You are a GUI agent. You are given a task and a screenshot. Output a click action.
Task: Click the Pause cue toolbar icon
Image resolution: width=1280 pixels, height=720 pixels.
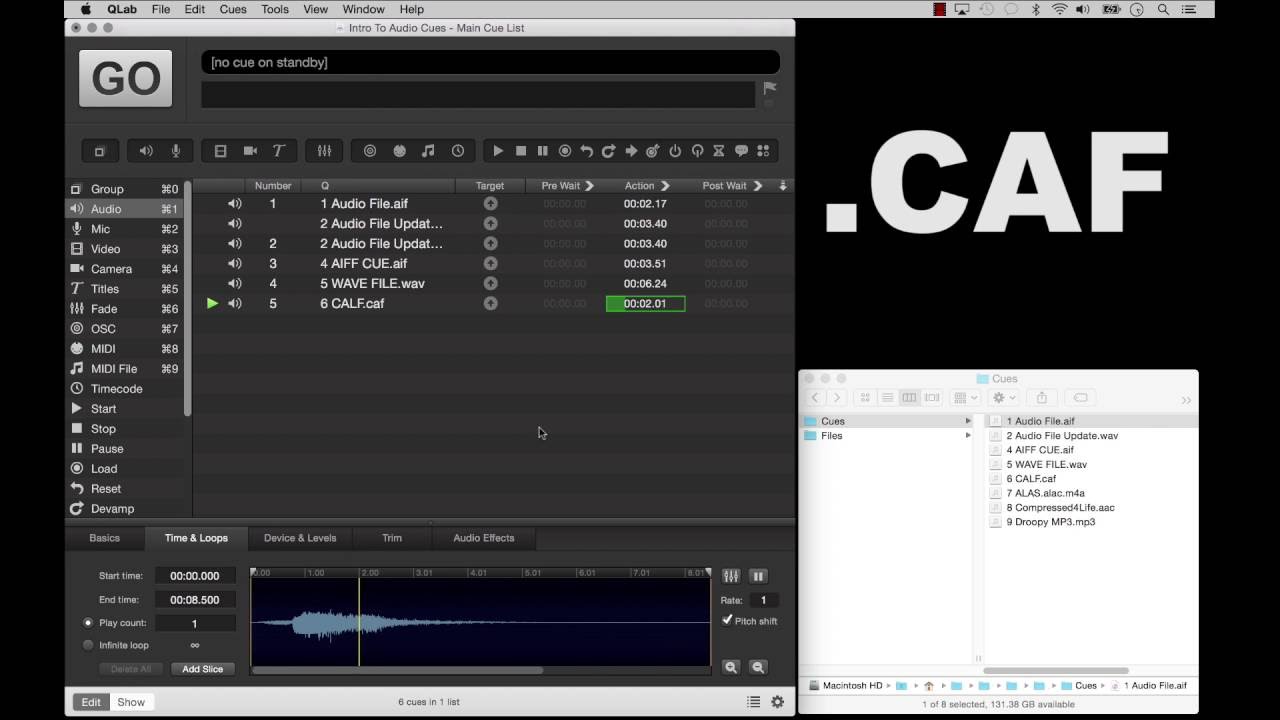tap(543, 151)
